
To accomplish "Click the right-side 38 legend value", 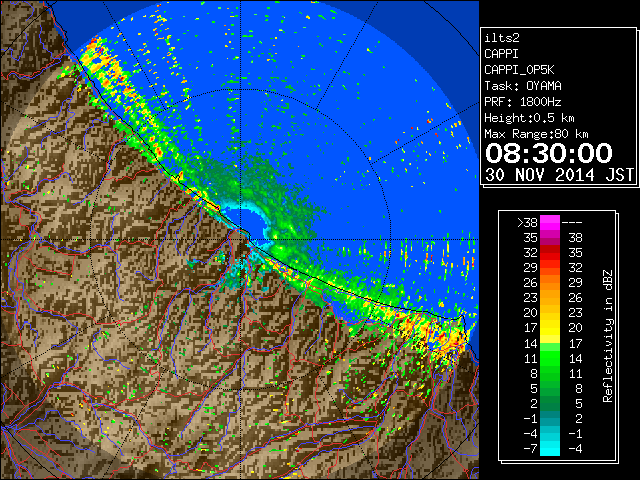I will pyautogui.click(x=575, y=238).
